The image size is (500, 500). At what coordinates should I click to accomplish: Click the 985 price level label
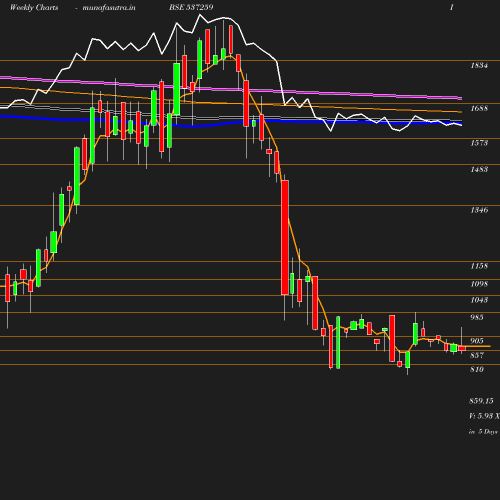477,317
